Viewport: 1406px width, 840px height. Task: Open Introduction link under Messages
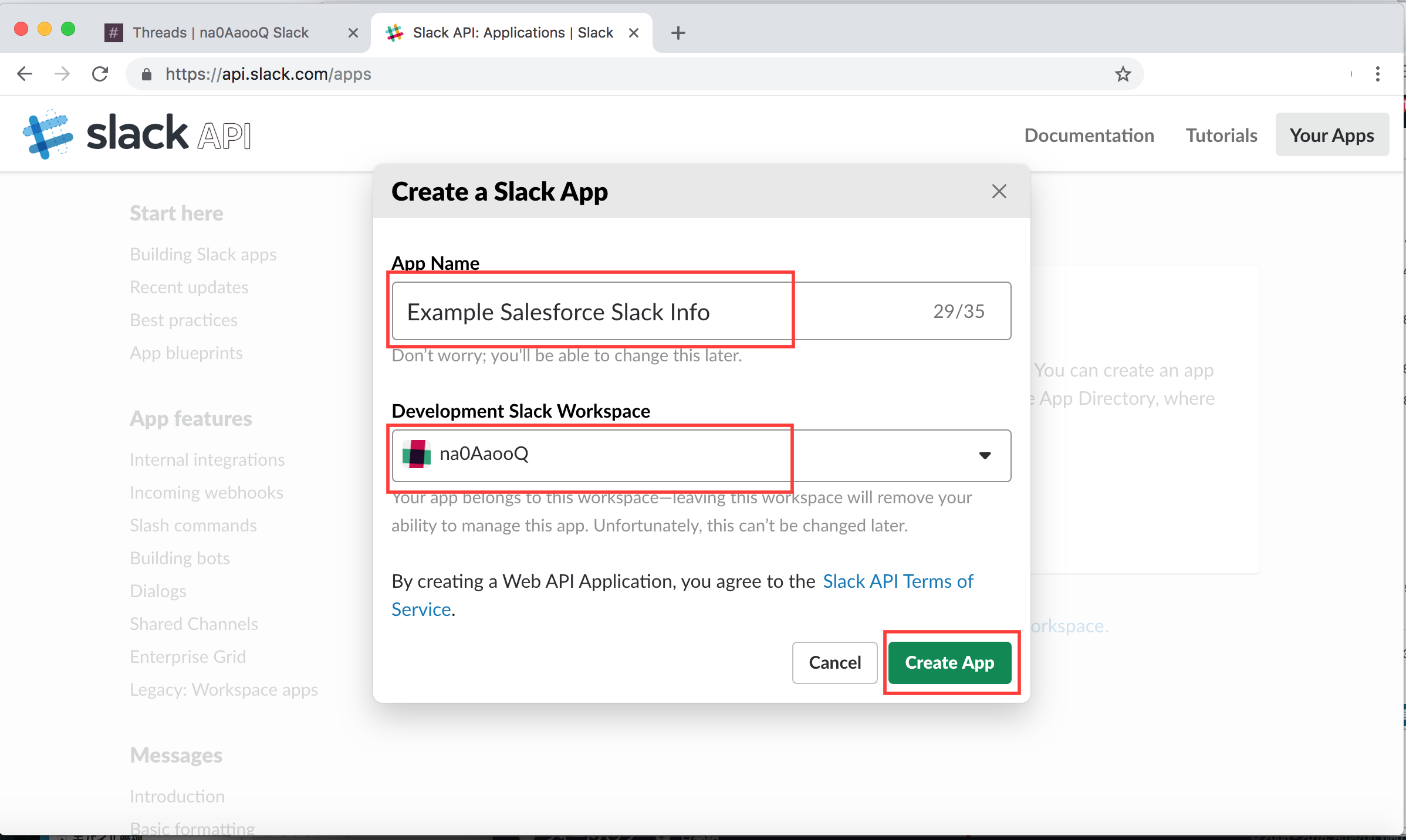point(177,797)
